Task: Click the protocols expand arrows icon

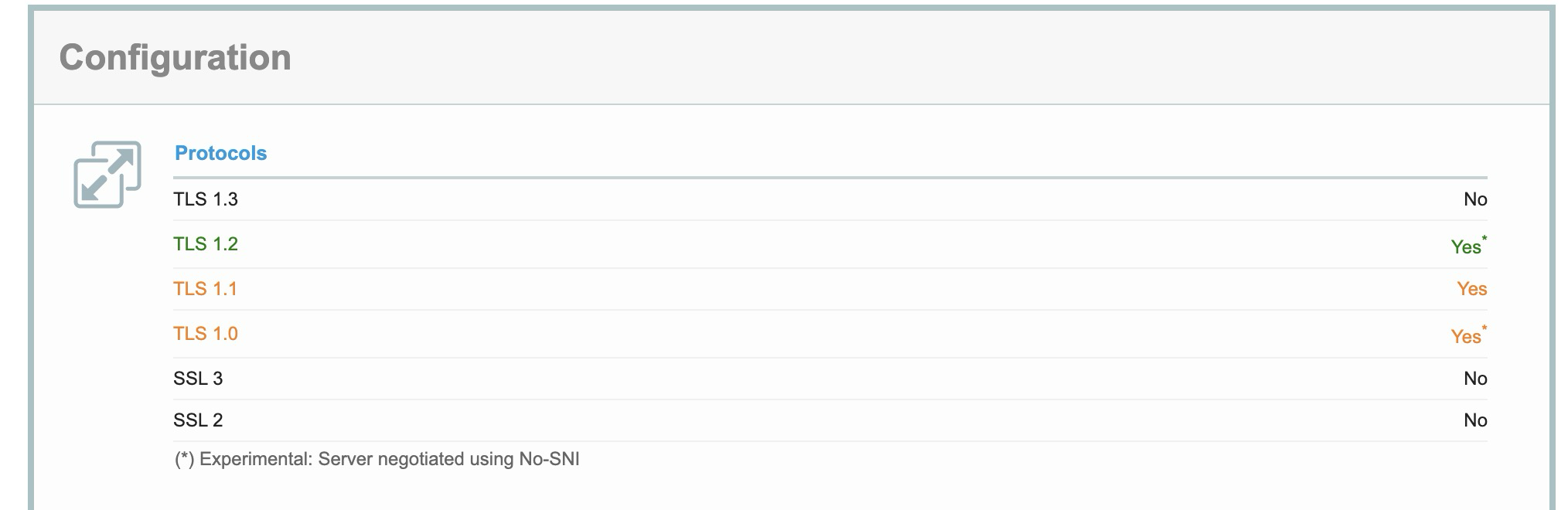Action: click(x=107, y=174)
